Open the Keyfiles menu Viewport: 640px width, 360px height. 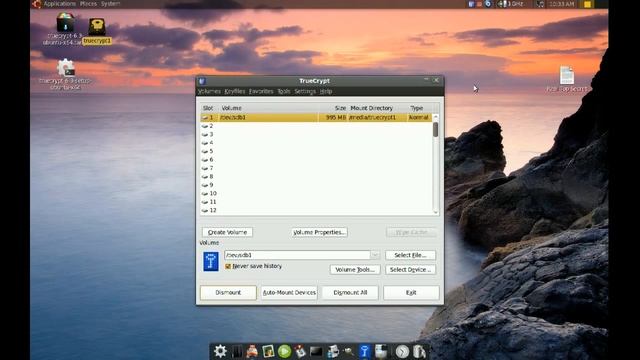235,91
